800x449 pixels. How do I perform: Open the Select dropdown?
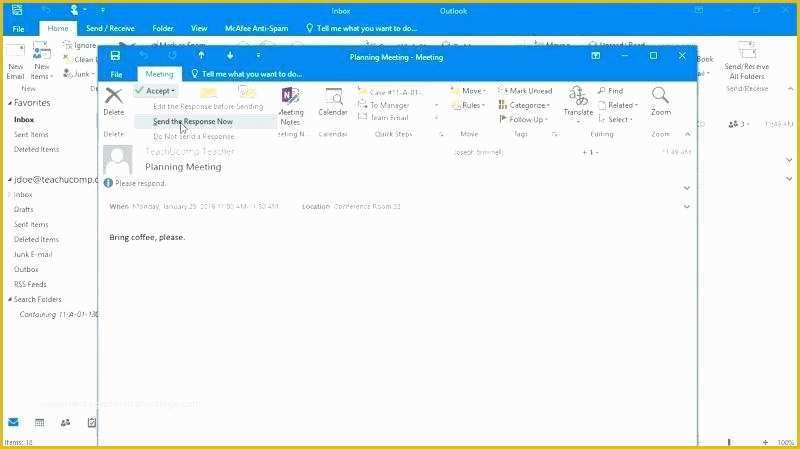pos(615,119)
